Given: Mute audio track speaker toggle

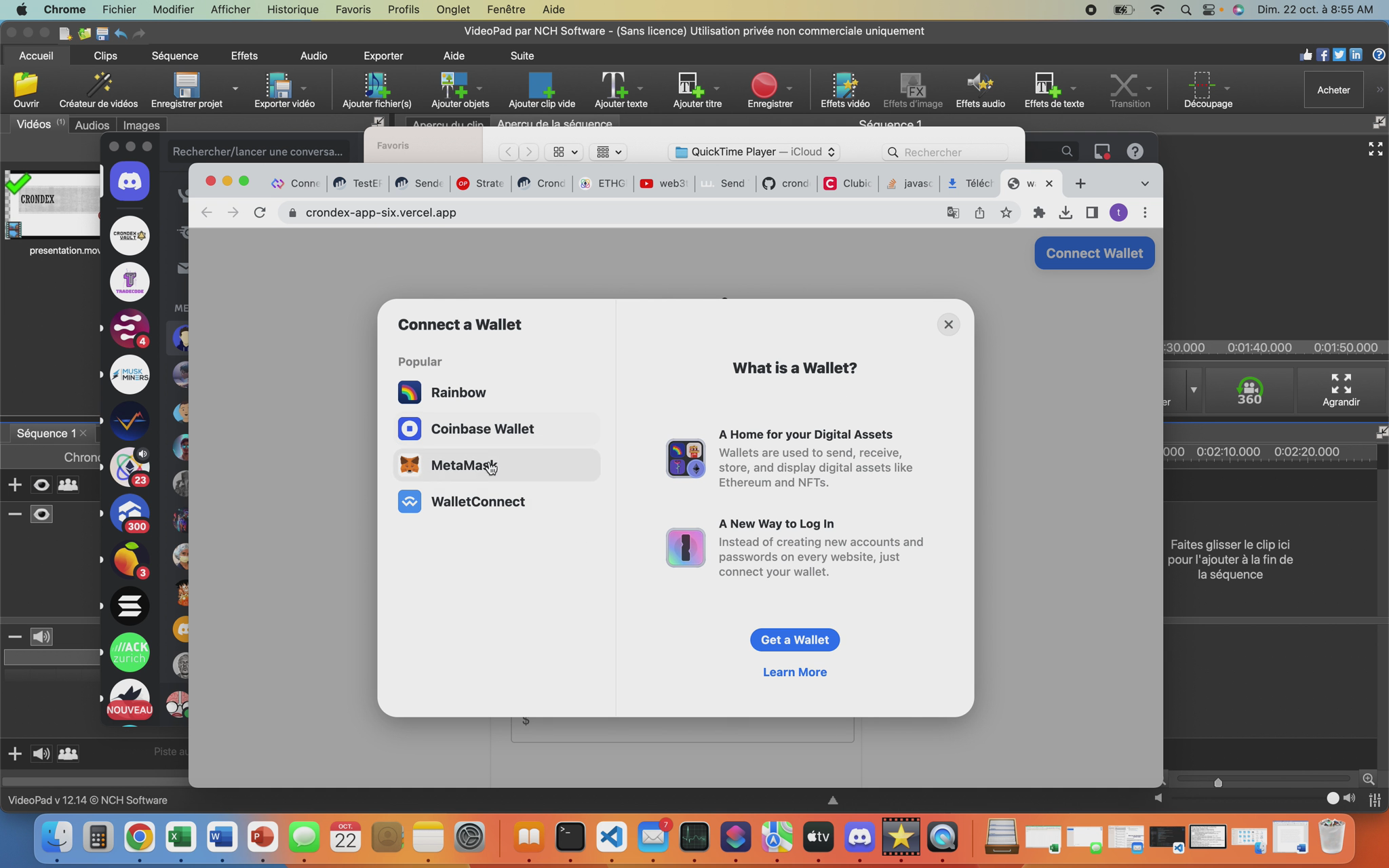Looking at the screenshot, I should click(x=41, y=637).
